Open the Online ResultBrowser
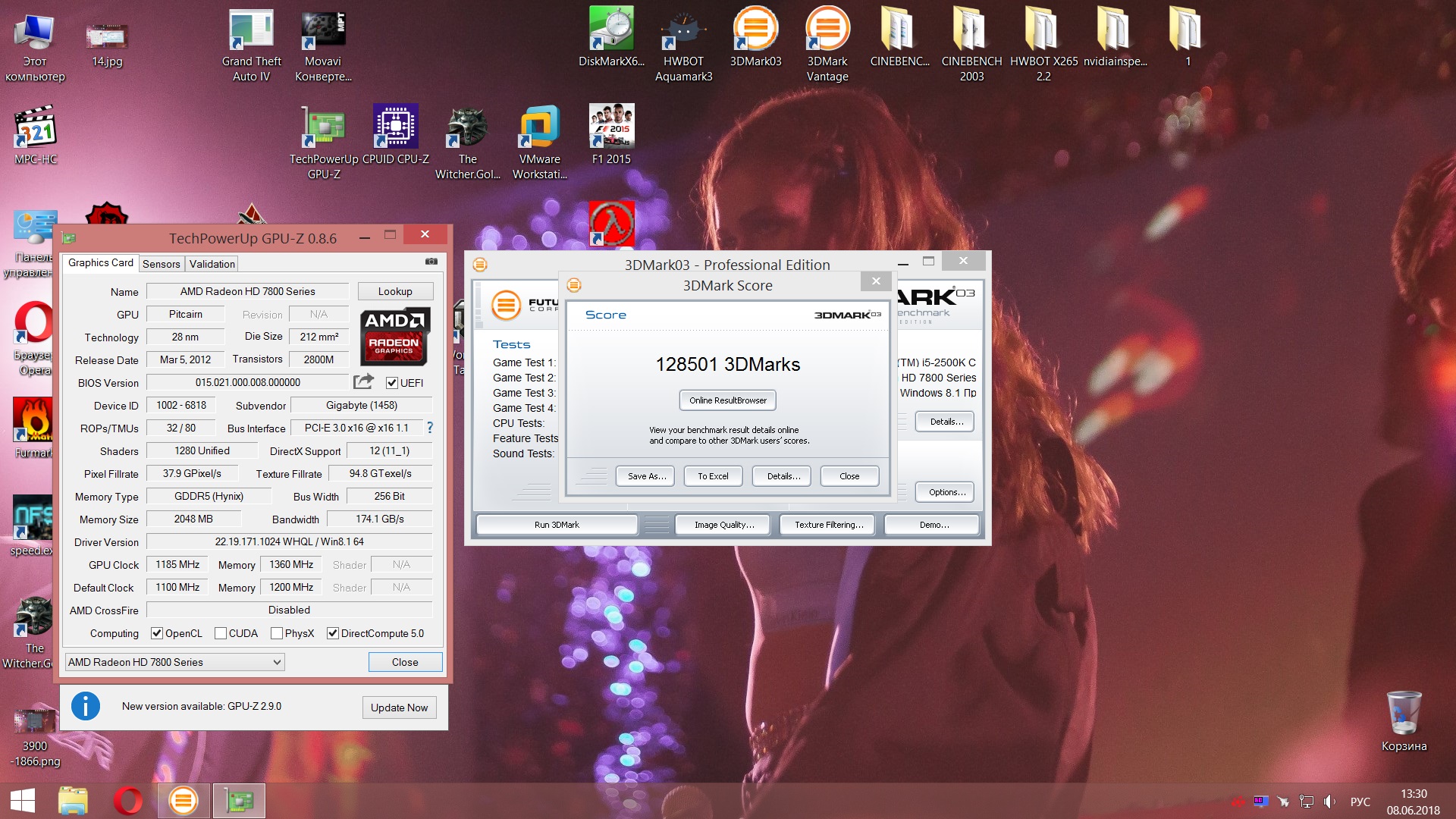 (728, 400)
